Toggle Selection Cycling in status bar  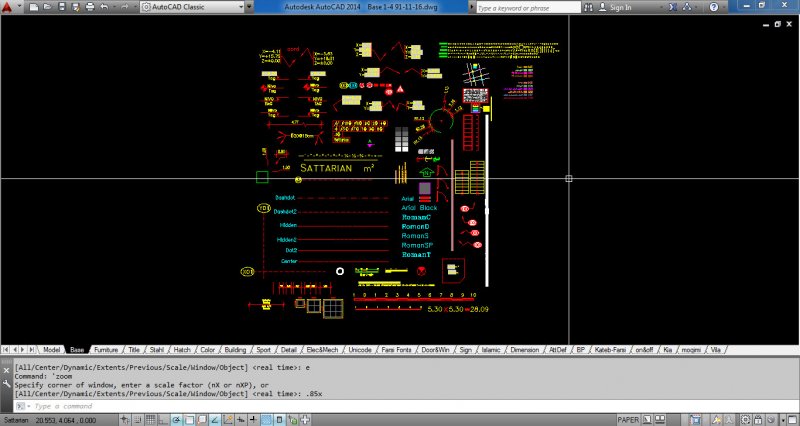click(292, 420)
